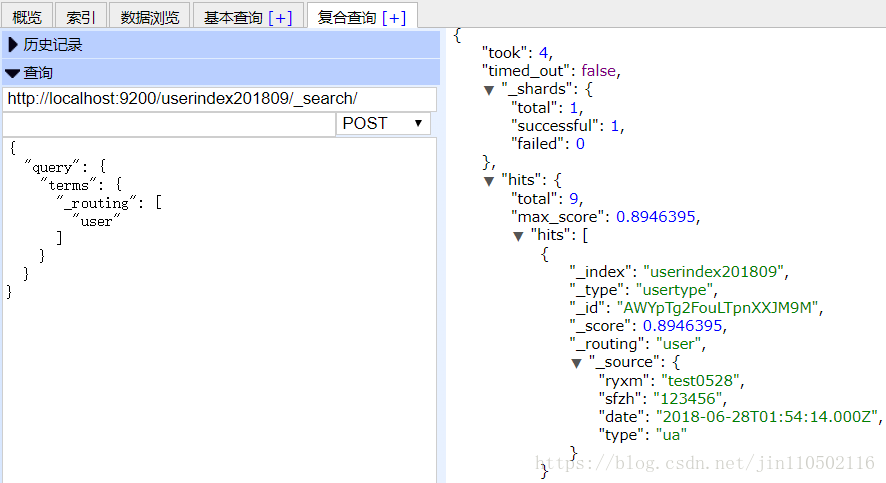
Task: Switch to the 索引 tab
Action: (80, 16)
